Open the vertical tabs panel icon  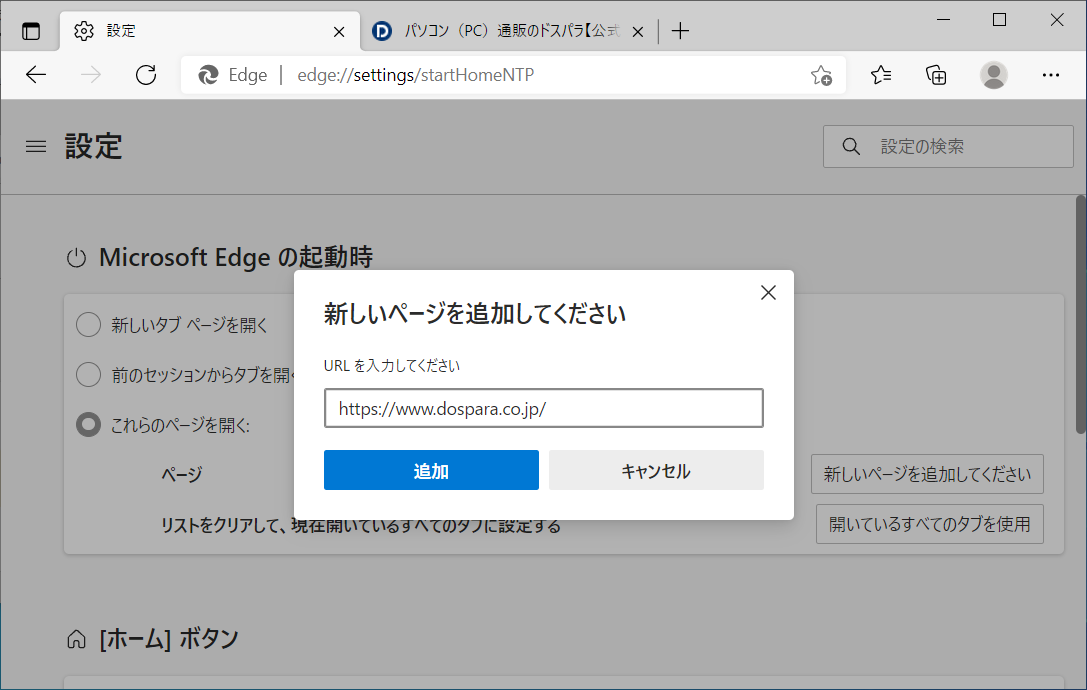click(31, 31)
